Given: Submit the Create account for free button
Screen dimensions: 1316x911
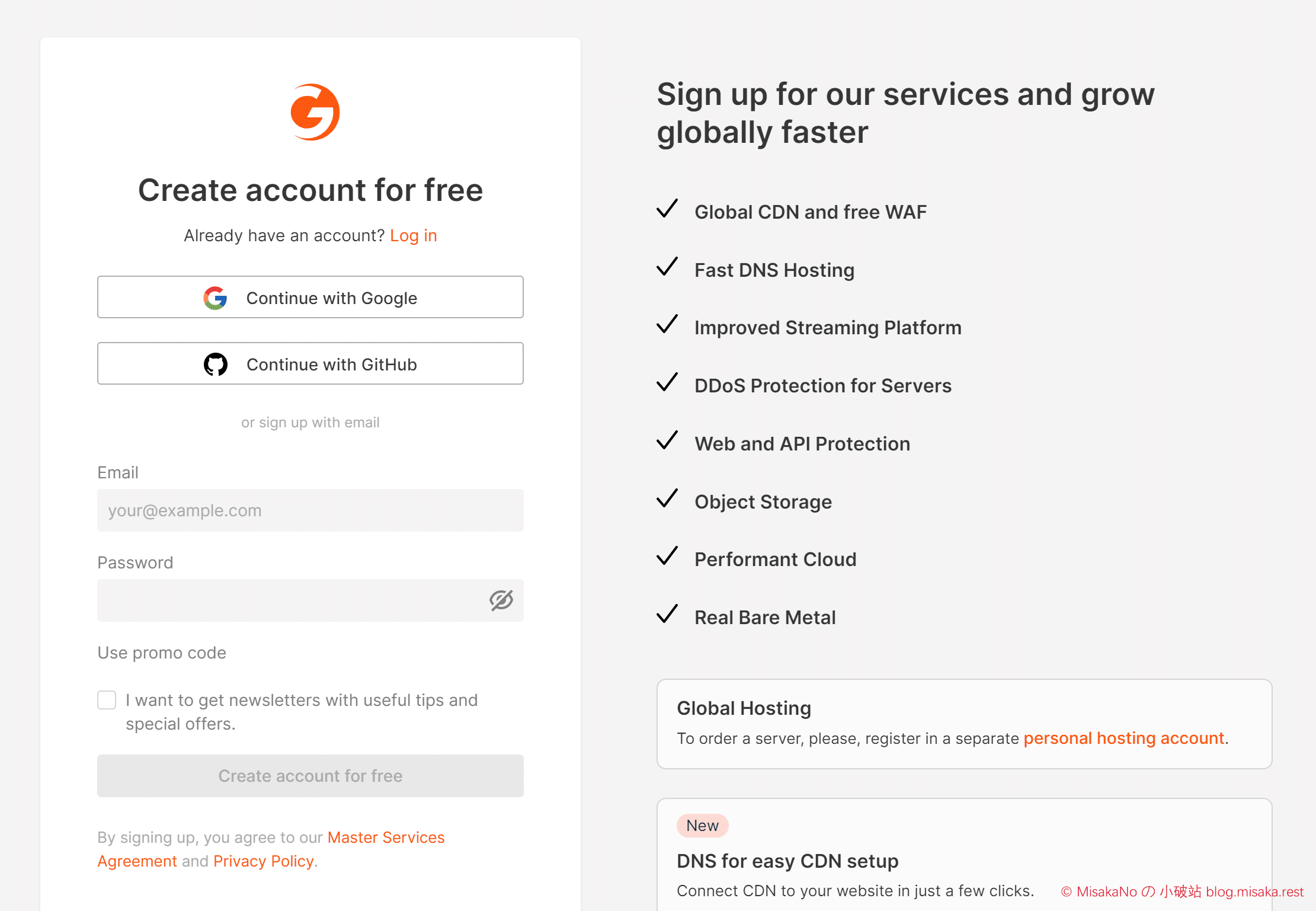Looking at the screenshot, I should 310,776.
